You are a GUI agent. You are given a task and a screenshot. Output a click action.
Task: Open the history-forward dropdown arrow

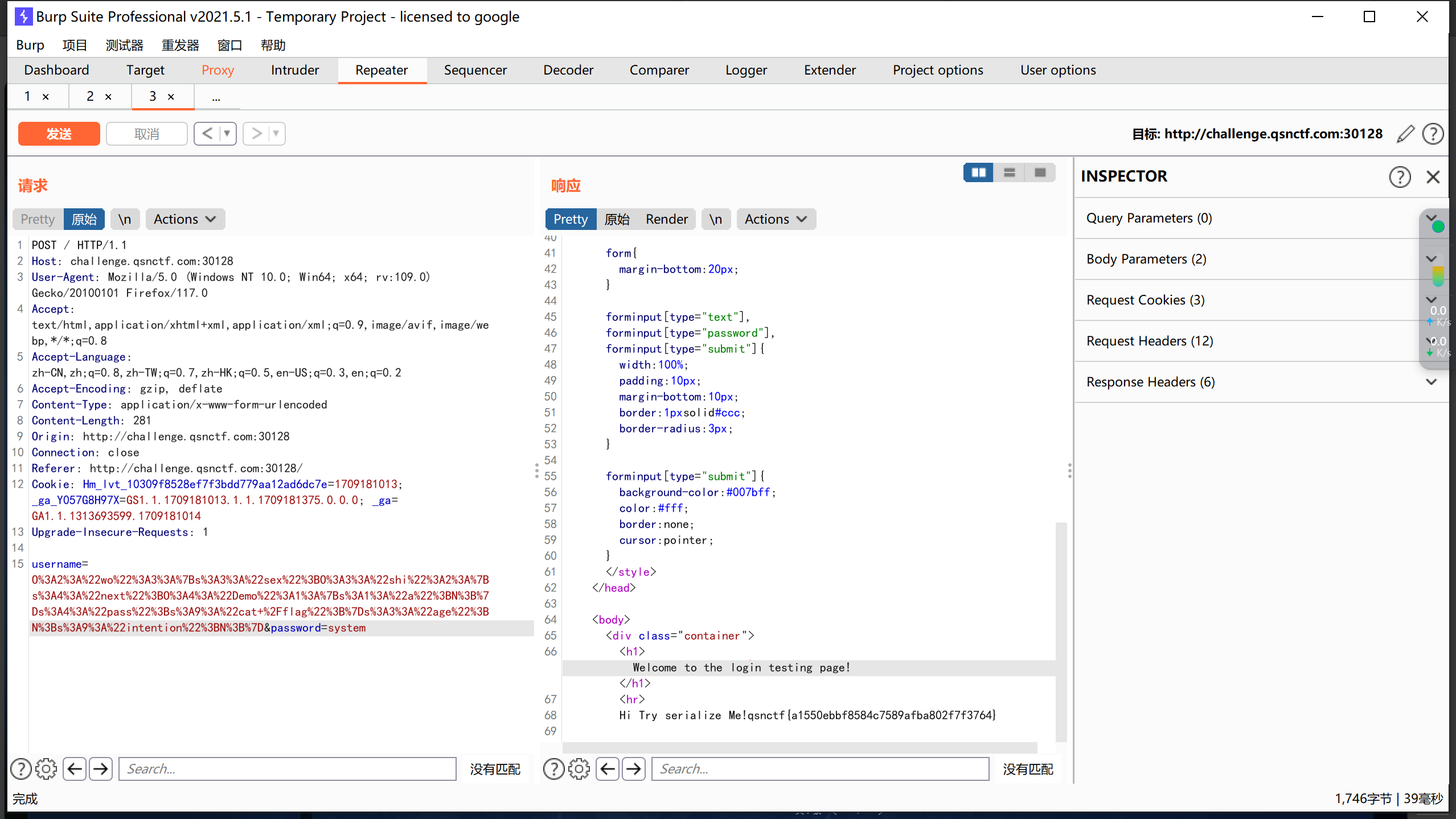tap(276, 134)
